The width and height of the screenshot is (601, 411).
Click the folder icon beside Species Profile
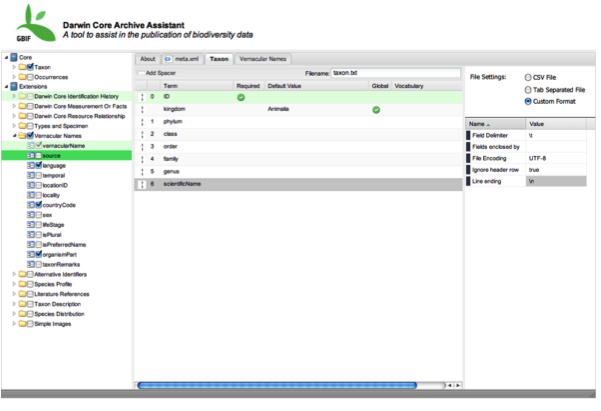click(x=24, y=283)
